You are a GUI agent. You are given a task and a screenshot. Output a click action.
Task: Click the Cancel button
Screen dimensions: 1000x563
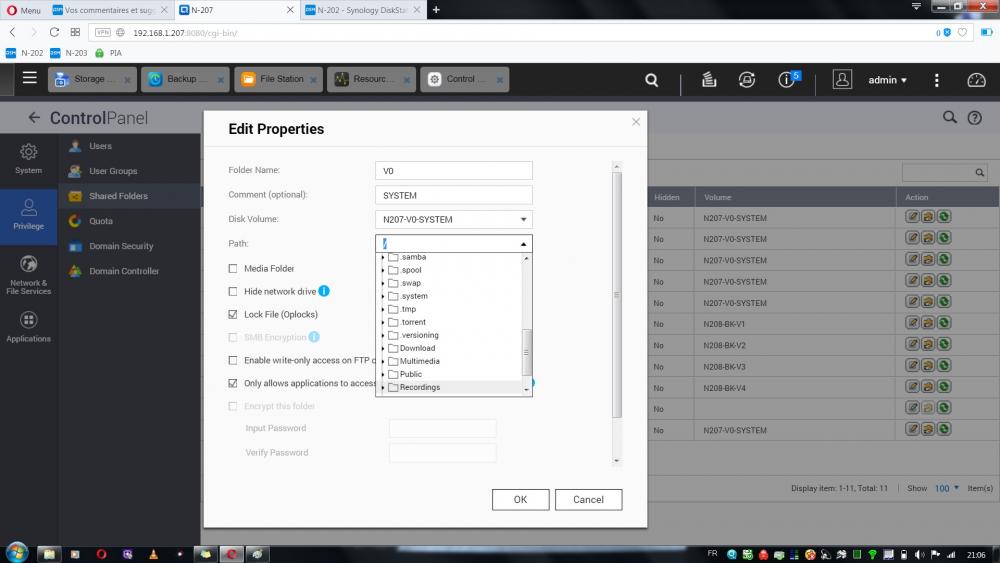coord(588,499)
